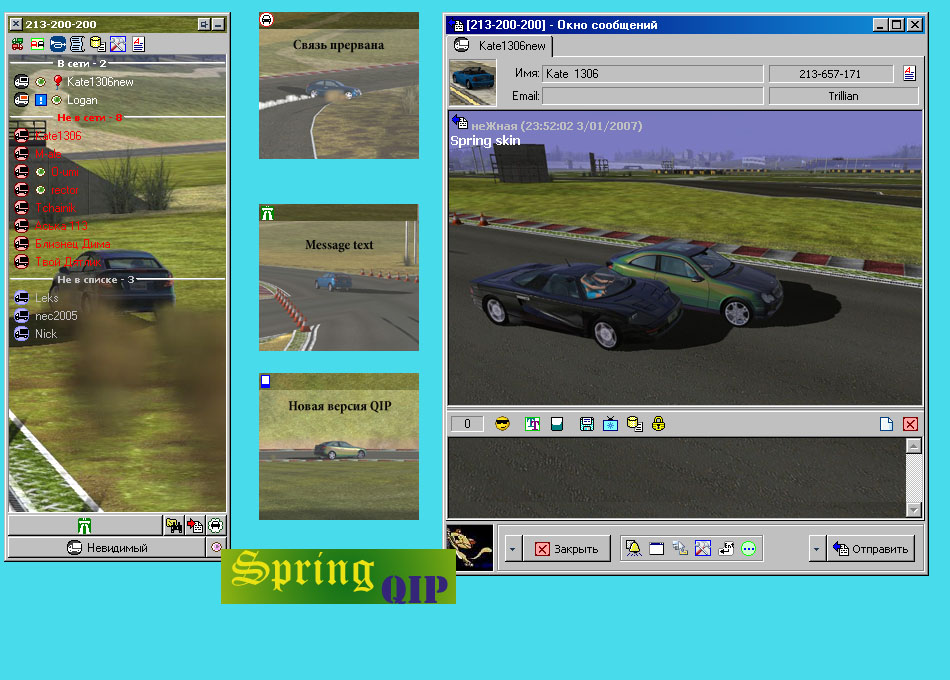The image size is (950, 680).
Task: Click the red and black cars icon in contact list toolbar
Action: [x=38, y=44]
